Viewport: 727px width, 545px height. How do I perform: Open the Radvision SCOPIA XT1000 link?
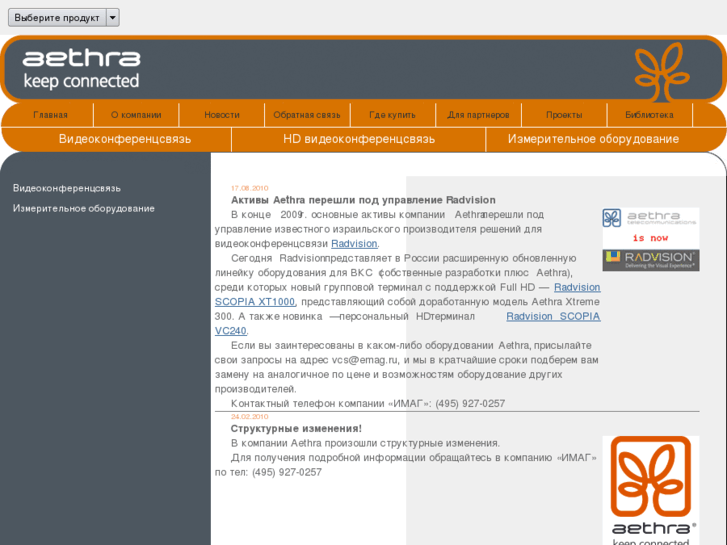click(577, 288)
